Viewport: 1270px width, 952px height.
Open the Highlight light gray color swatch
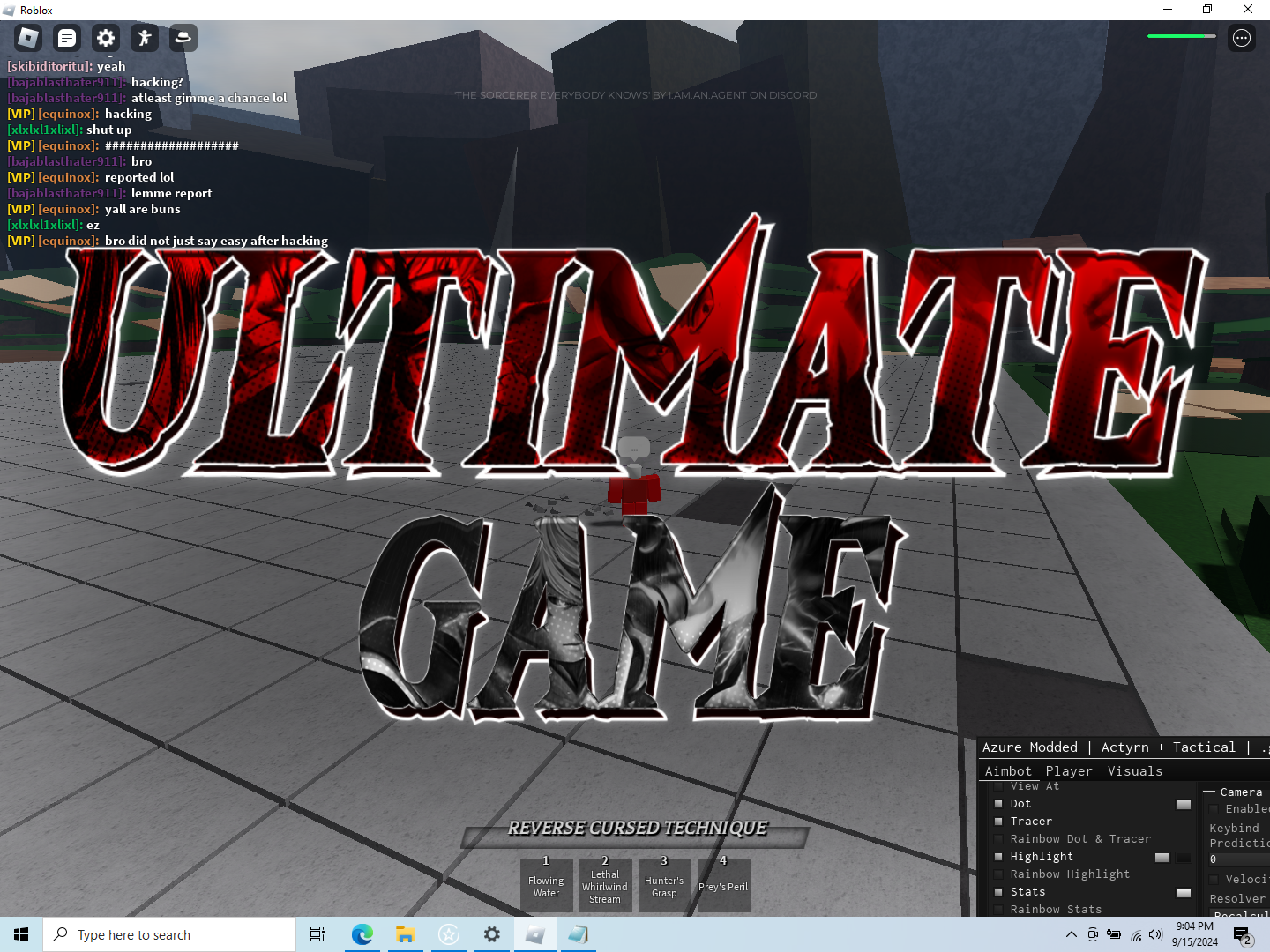point(1162,858)
